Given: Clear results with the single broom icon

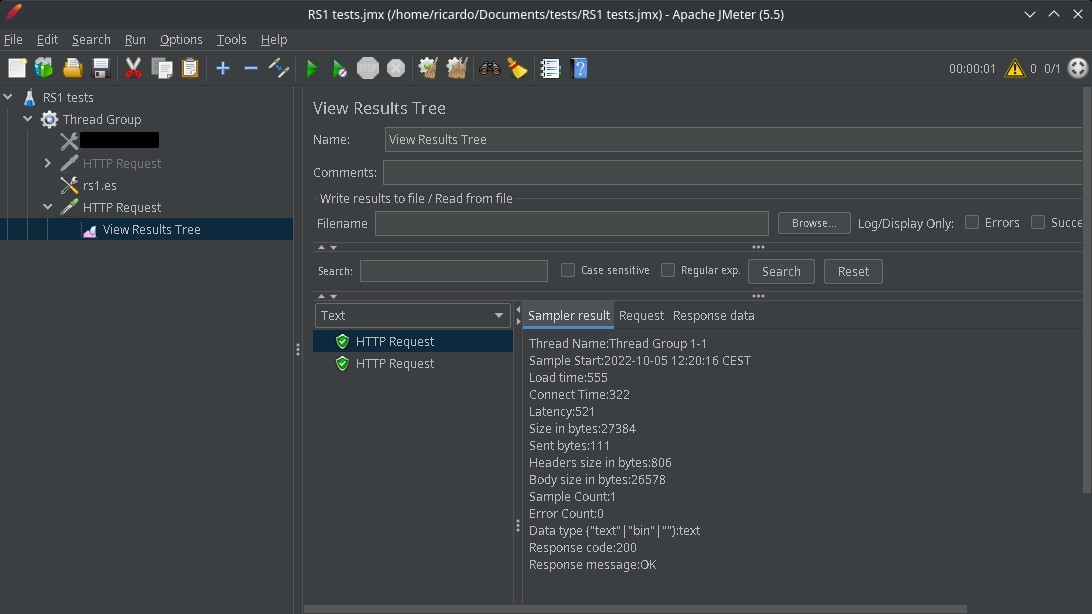Looking at the screenshot, I should coord(428,68).
